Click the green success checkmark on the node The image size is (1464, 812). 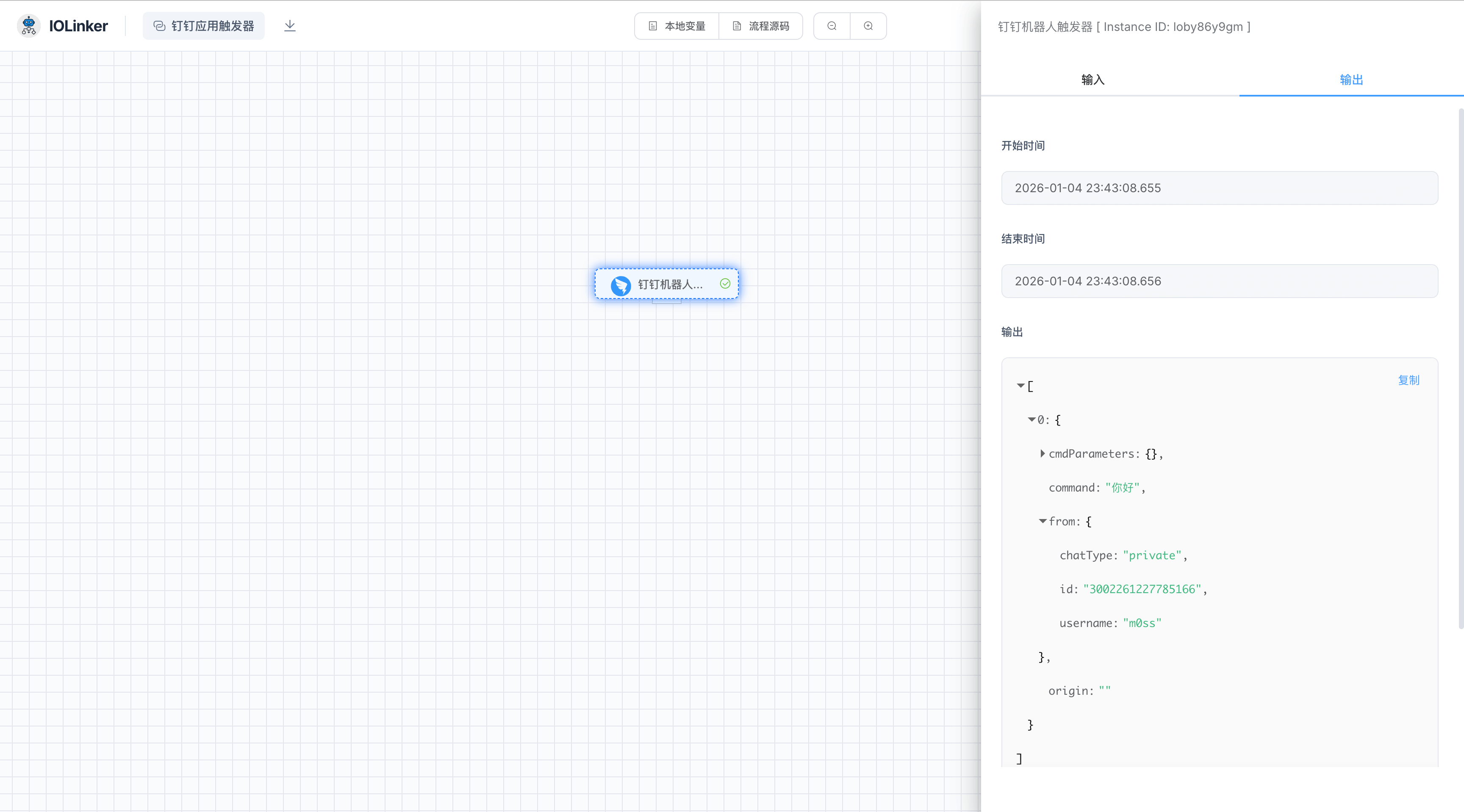click(x=725, y=283)
